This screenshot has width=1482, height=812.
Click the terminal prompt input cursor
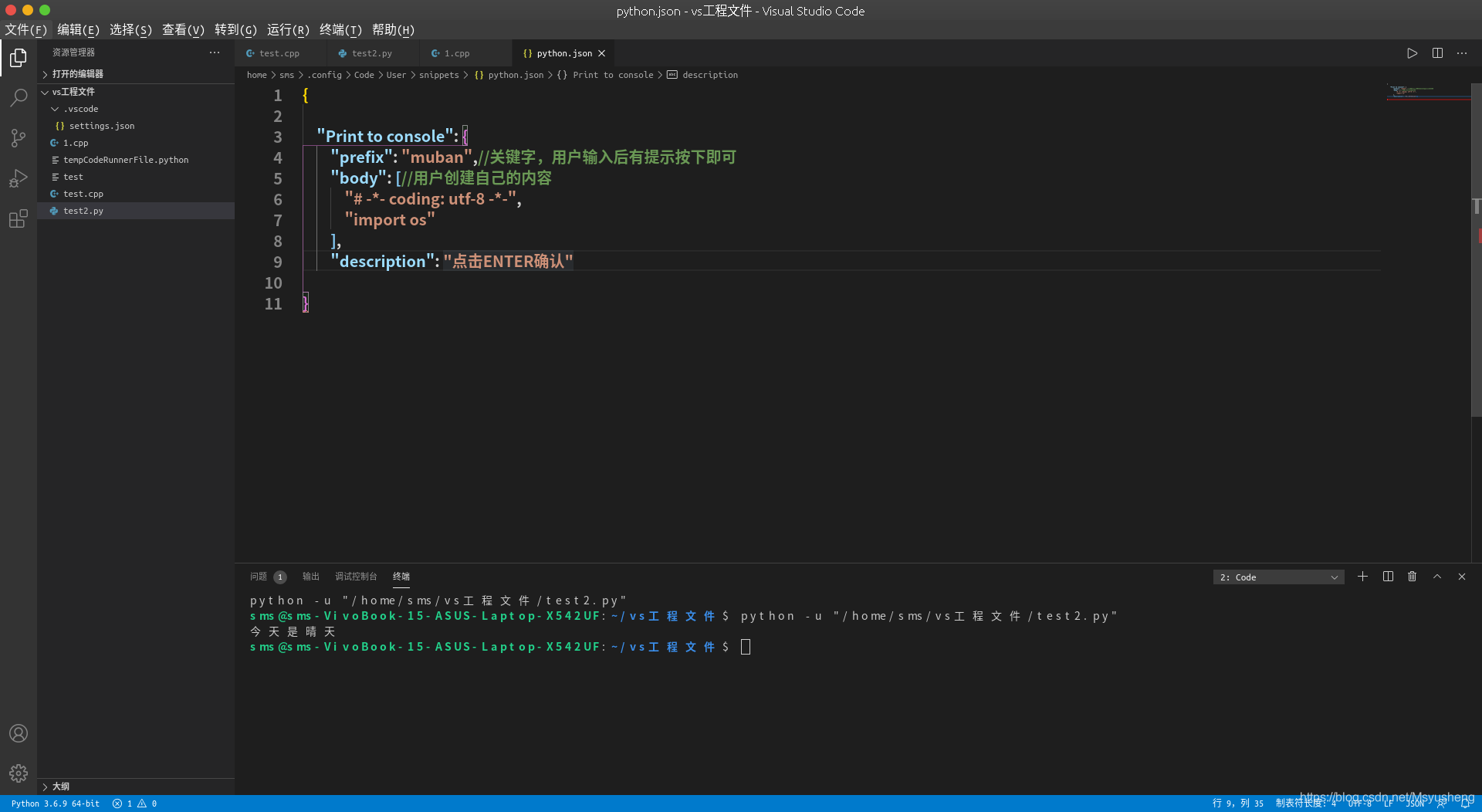click(746, 647)
